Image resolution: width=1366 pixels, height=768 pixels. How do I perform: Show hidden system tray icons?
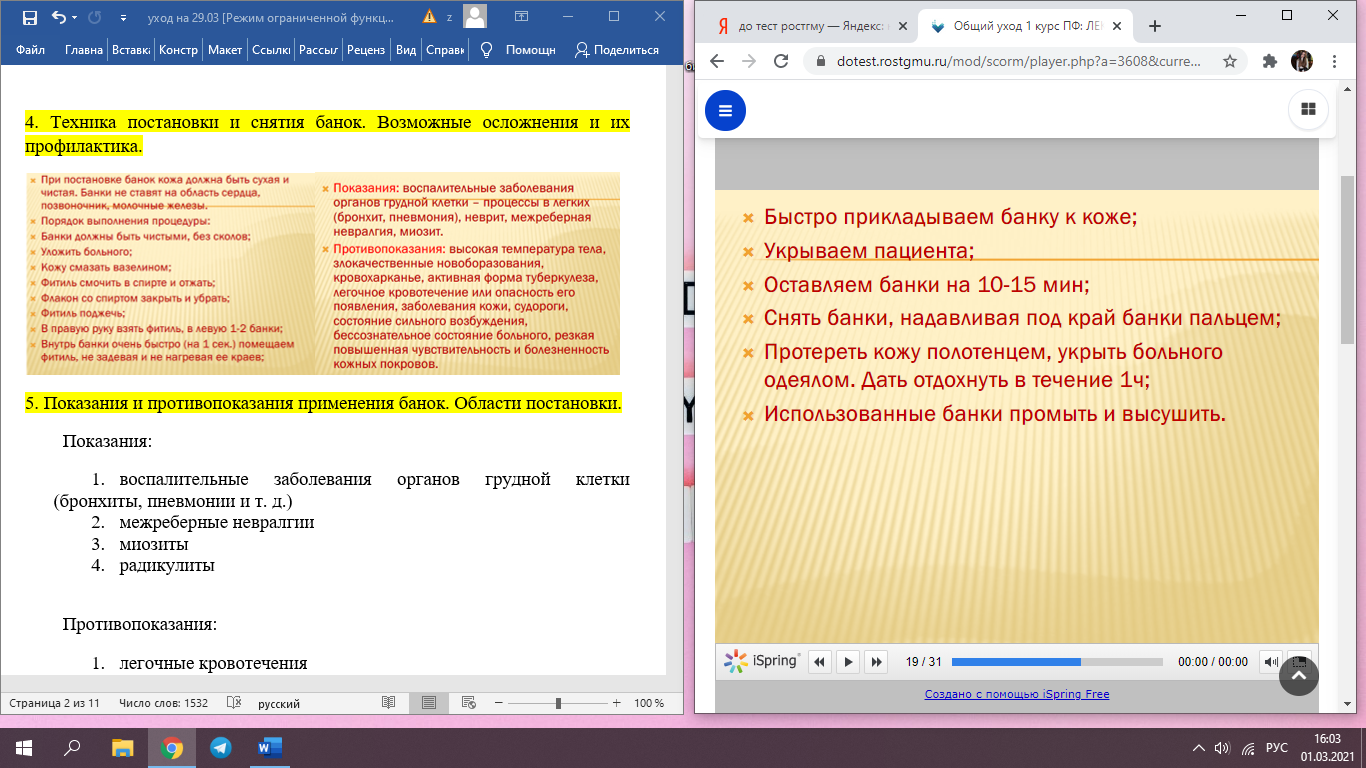point(1199,747)
